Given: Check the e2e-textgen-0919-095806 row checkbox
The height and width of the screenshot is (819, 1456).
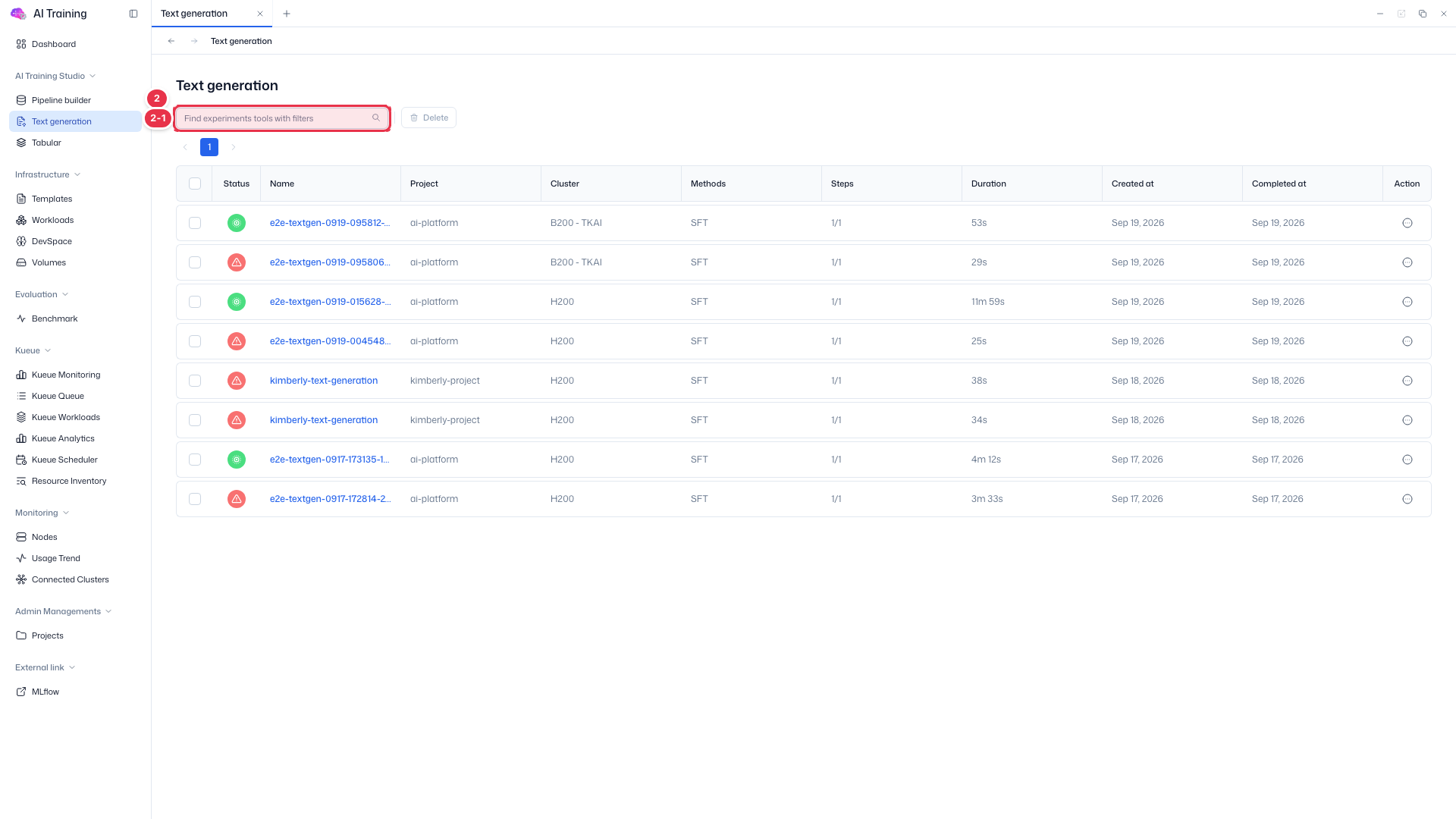Looking at the screenshot, I should click(195, 262).
